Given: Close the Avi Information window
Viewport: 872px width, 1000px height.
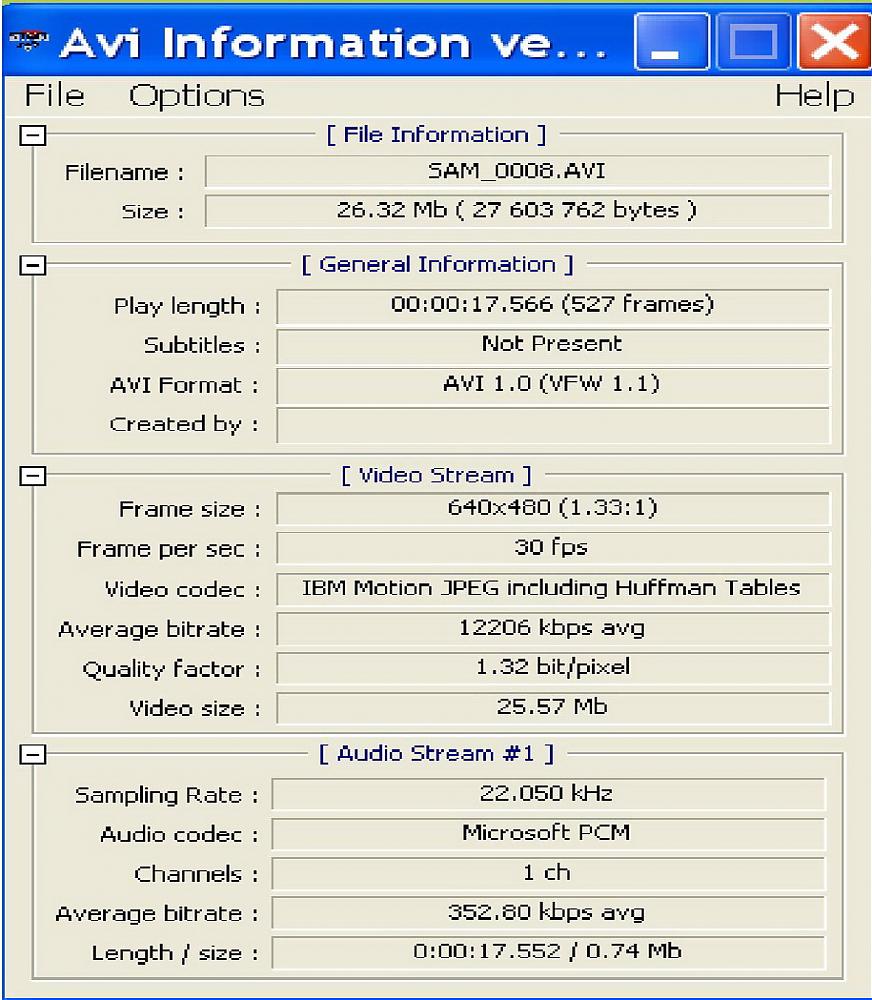Looking at the screenshot, I should (834, 42).
